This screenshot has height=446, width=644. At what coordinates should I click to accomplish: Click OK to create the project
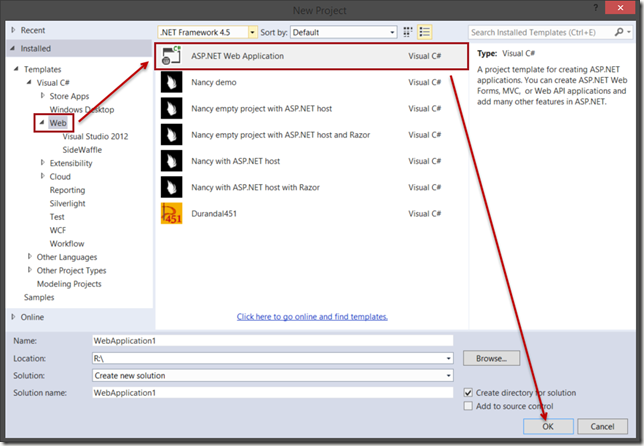click(x=548, y=426)
